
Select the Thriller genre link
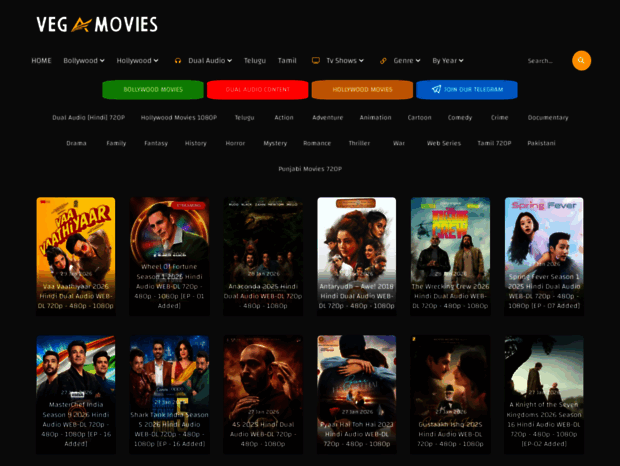(x=359, y=143)
